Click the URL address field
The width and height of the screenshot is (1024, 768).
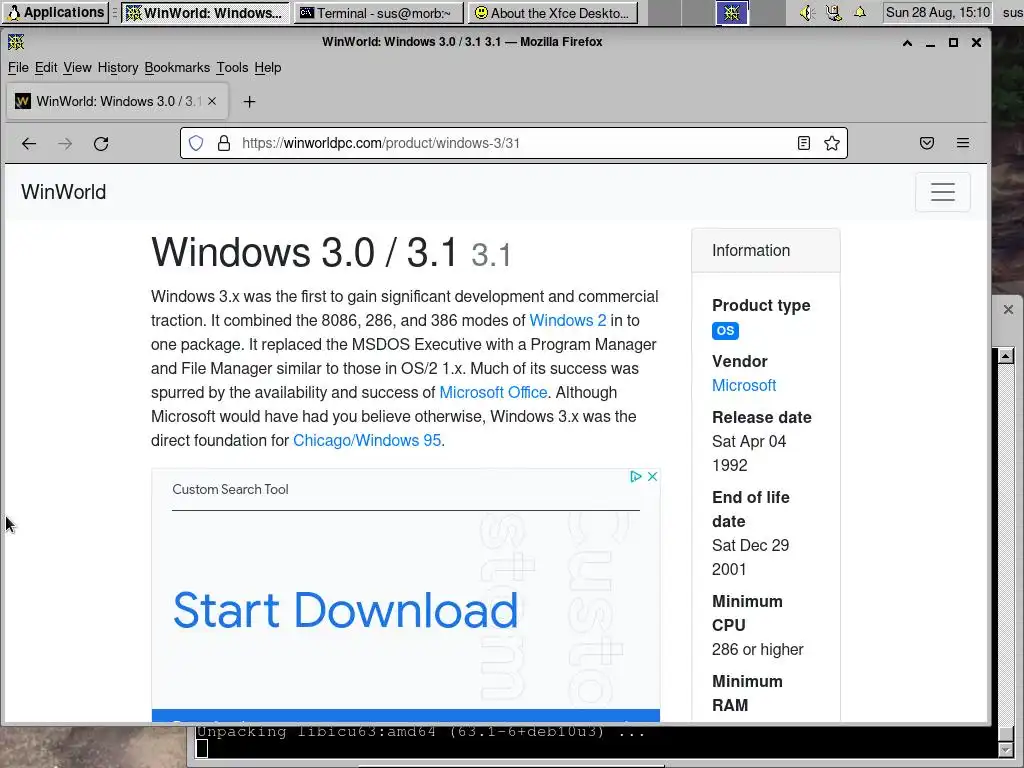pos(516,143)
